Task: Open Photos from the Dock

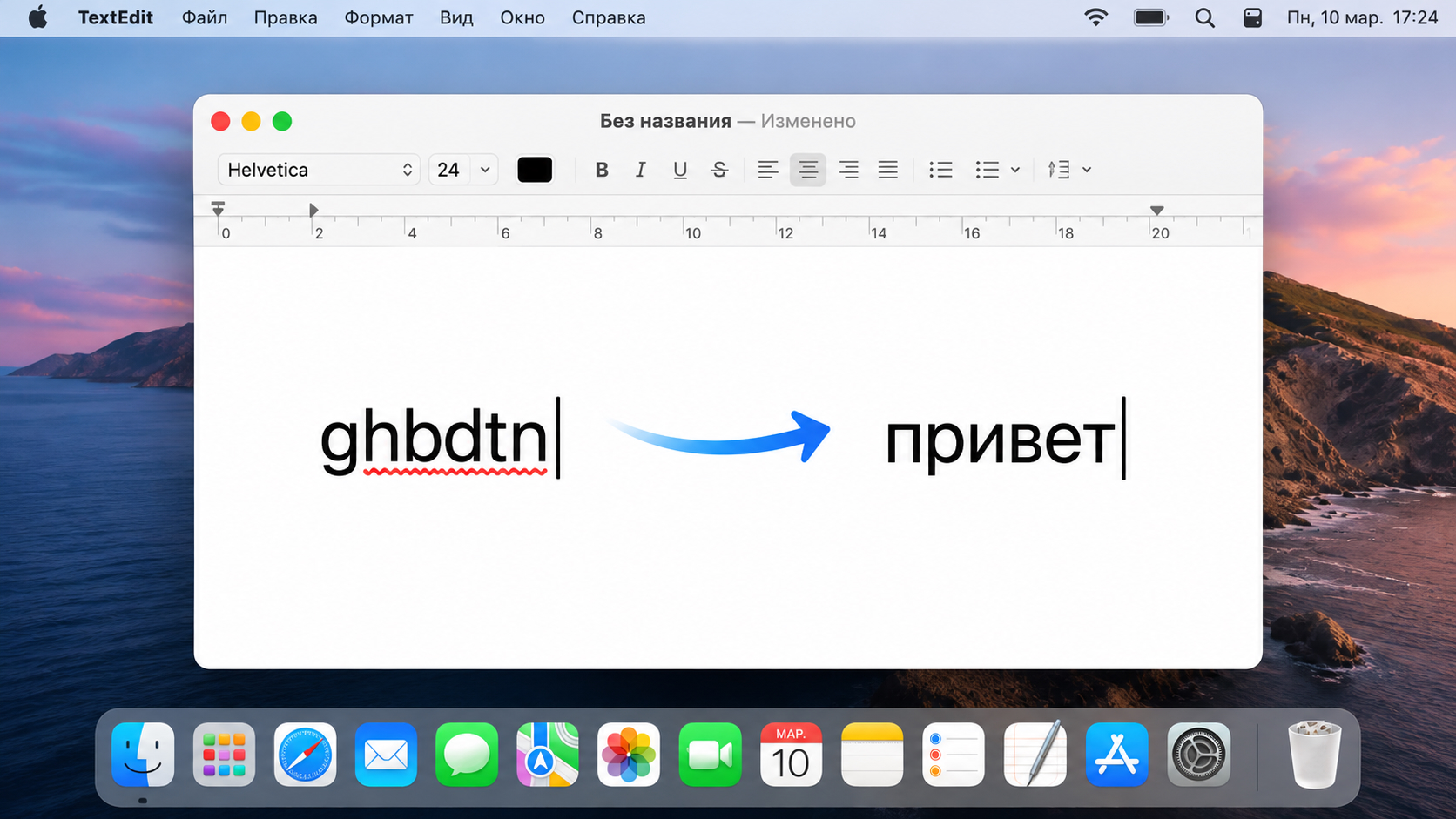Action: [629, 754]
